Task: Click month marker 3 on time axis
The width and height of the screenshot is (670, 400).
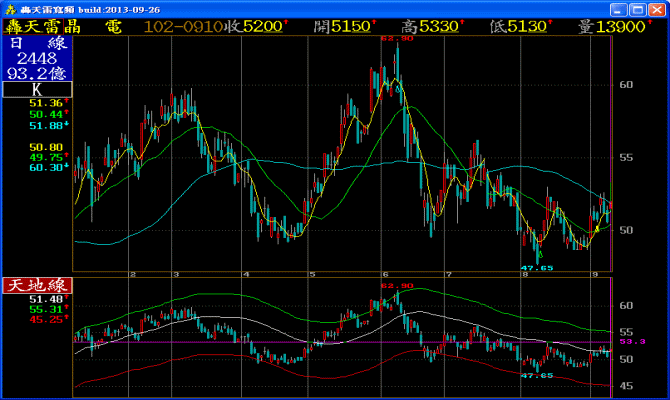Action: coord(176,274)
